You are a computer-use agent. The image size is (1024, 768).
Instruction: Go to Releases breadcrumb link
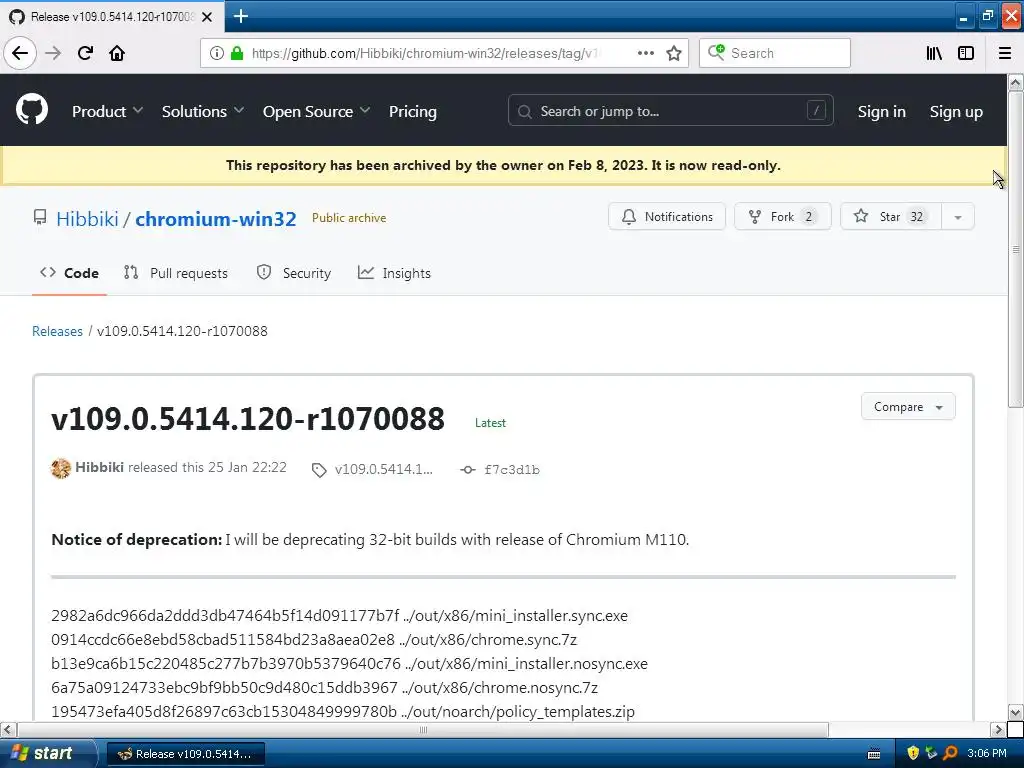[57, 331]
